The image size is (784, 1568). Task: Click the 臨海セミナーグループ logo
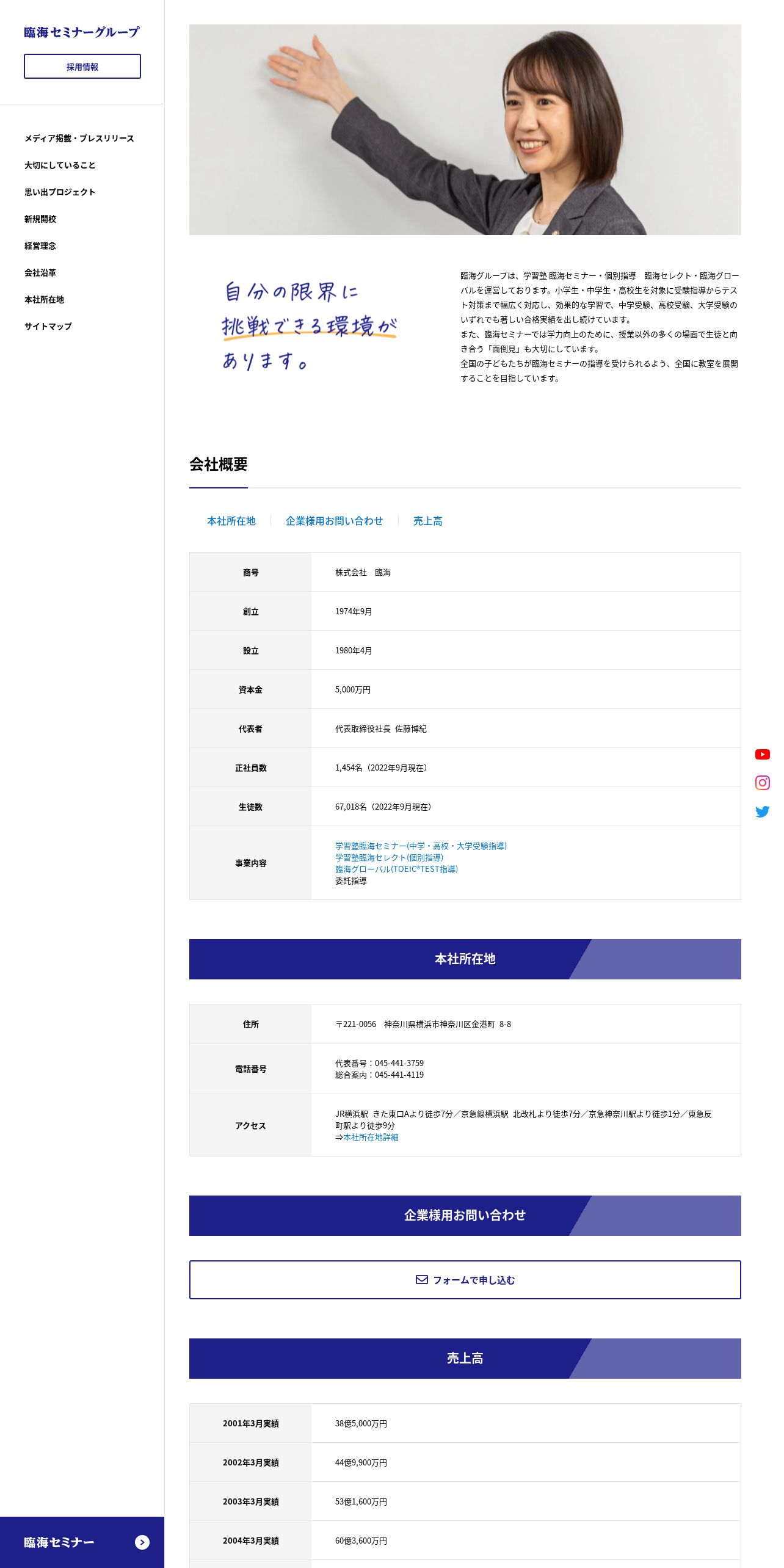[x=82, y=32]
